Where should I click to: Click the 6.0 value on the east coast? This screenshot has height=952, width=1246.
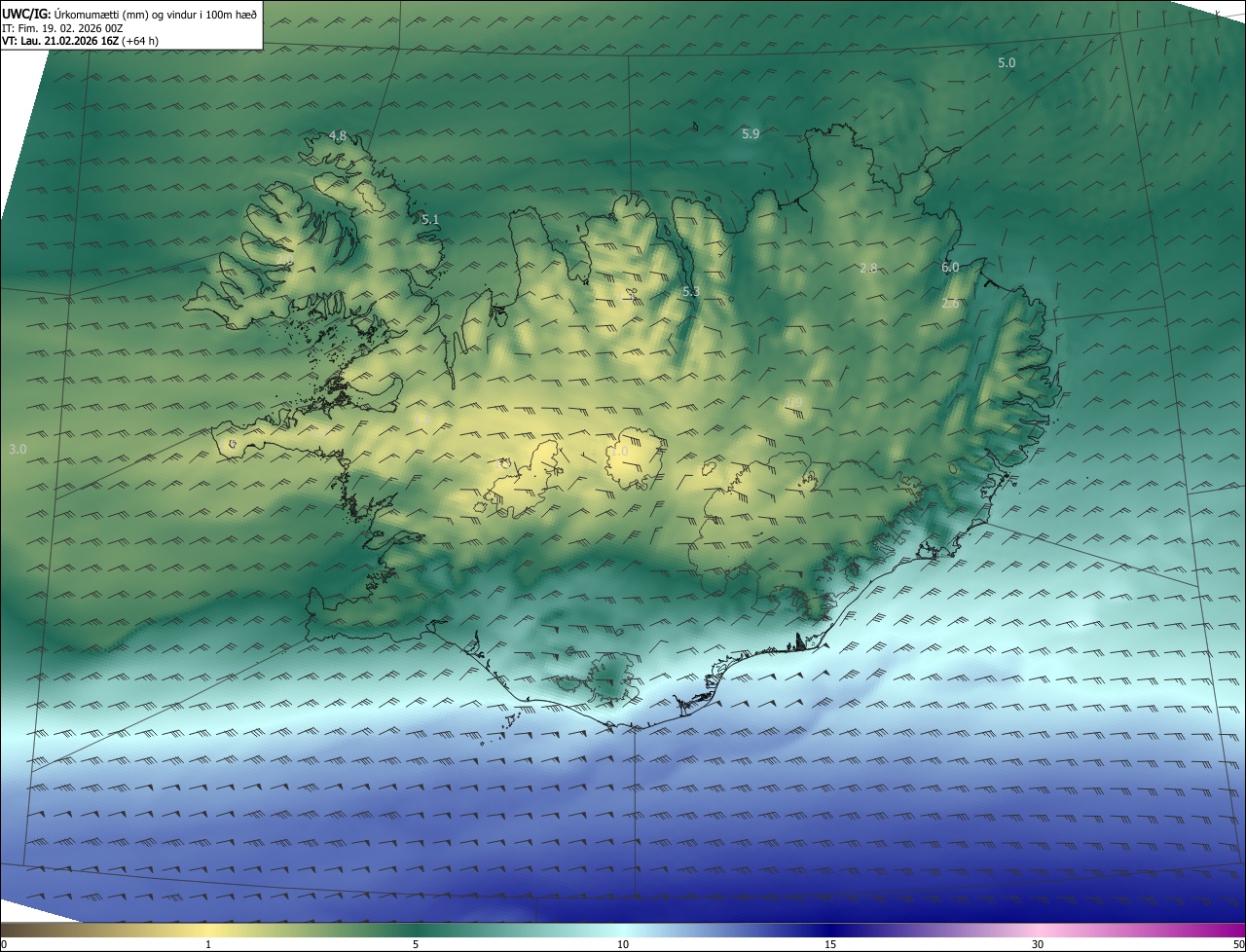click(950, 267)
